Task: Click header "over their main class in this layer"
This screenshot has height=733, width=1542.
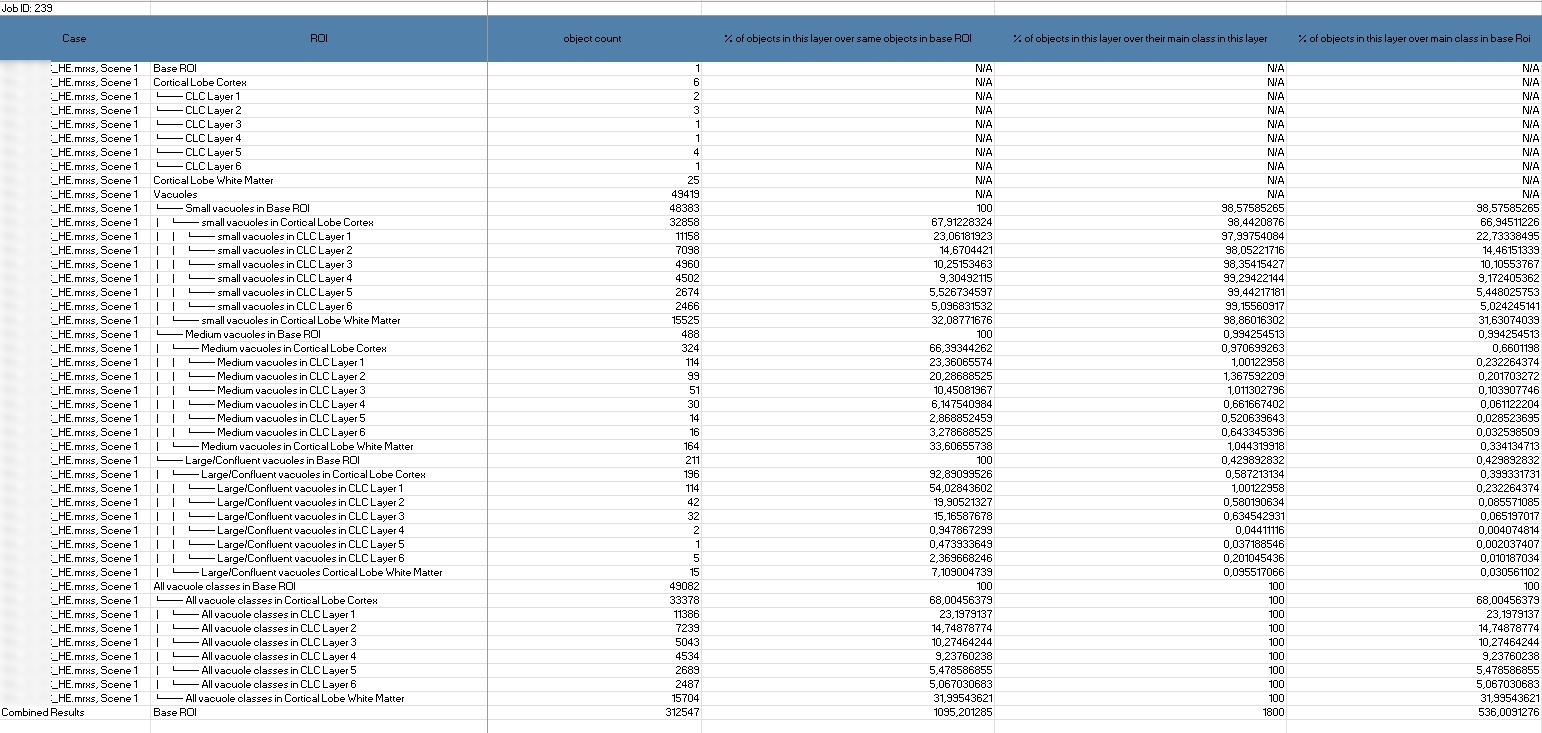Action: (1139, 38)
